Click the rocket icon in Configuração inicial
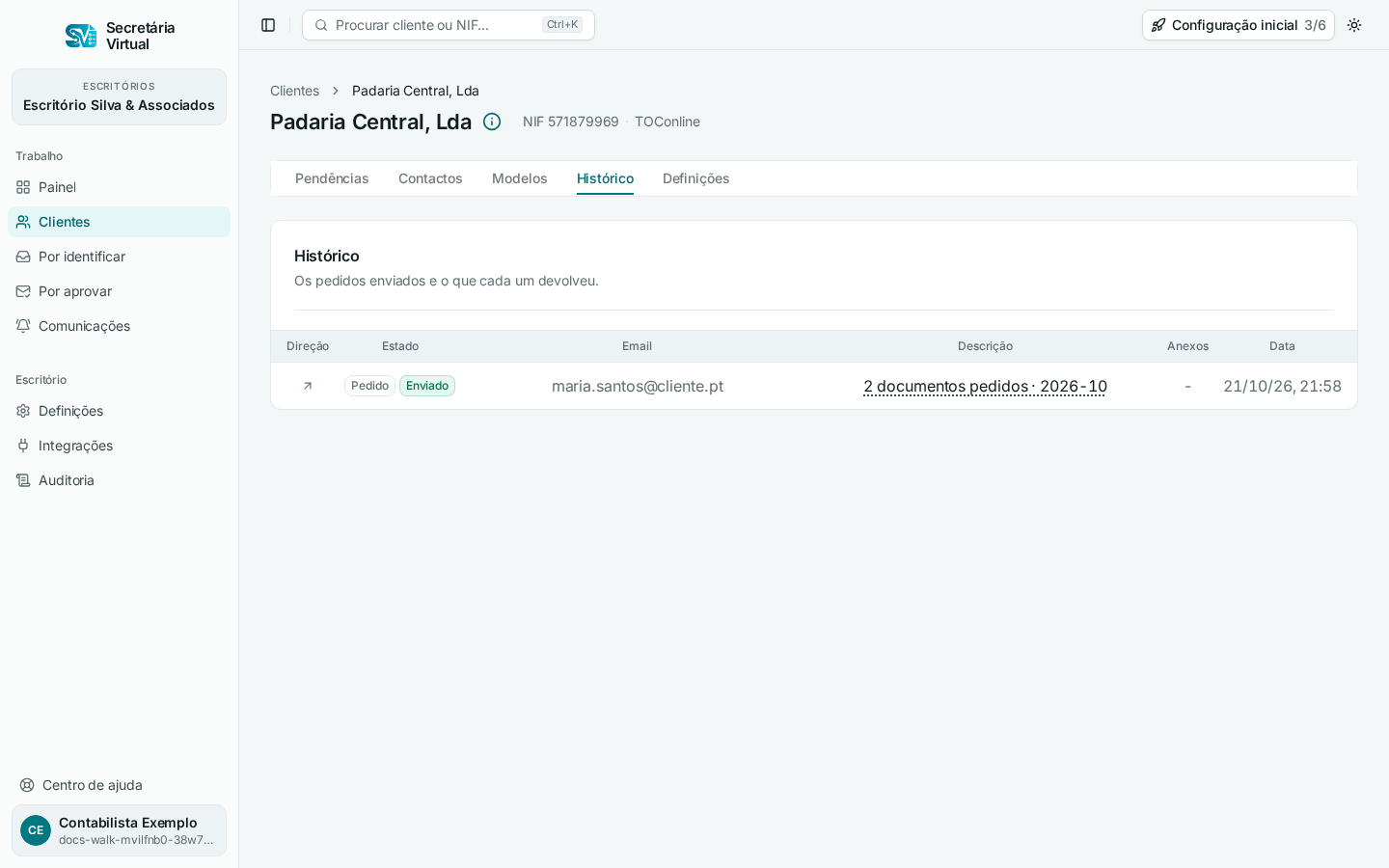 tap(1158, 25)
